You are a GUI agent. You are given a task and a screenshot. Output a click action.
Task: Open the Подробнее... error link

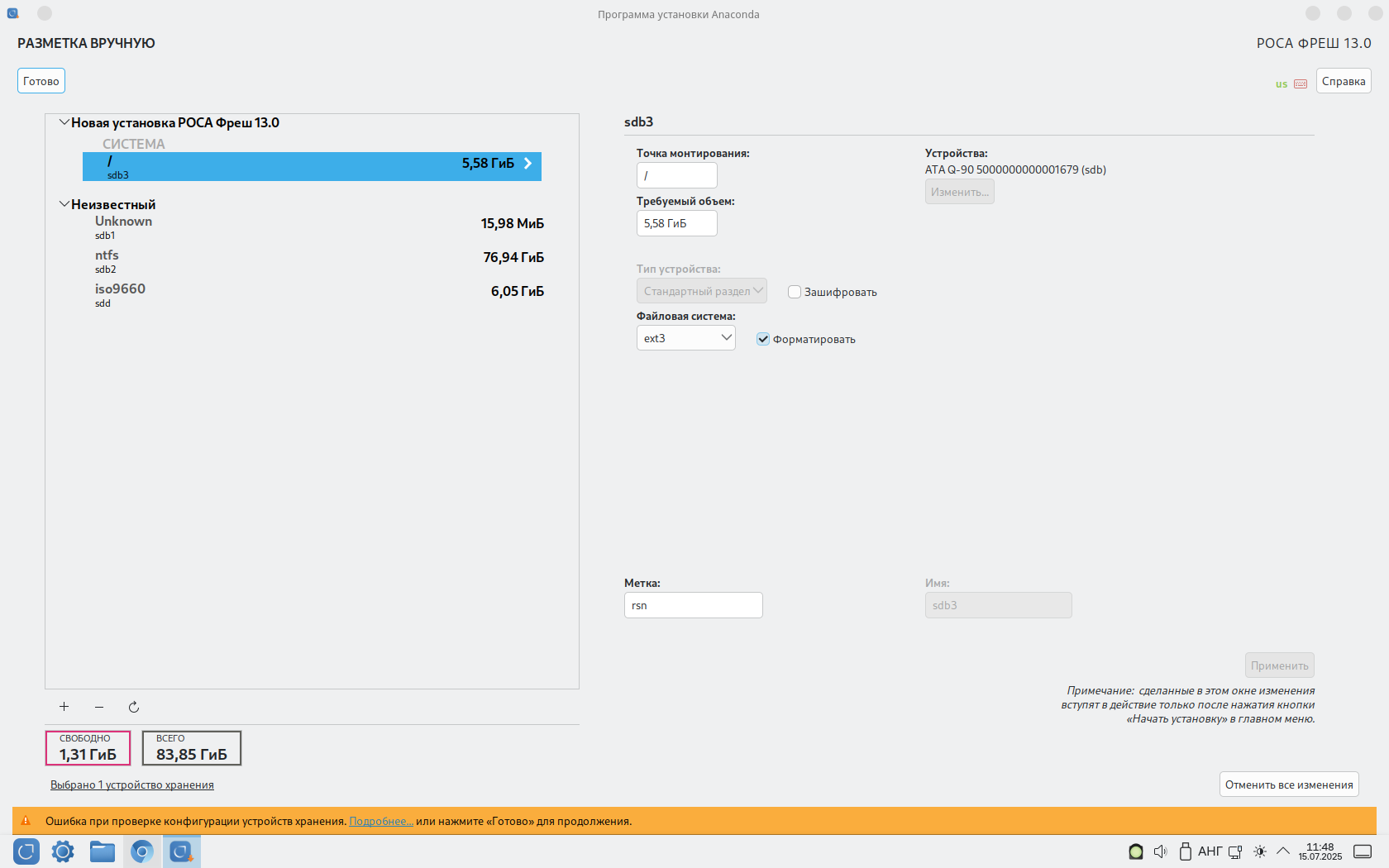tap(381, 821)
